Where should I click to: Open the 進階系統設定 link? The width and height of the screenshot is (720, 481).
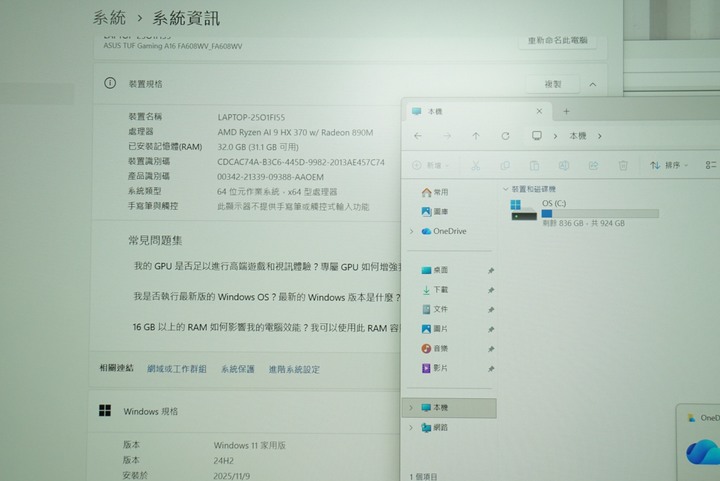point(294,369)
